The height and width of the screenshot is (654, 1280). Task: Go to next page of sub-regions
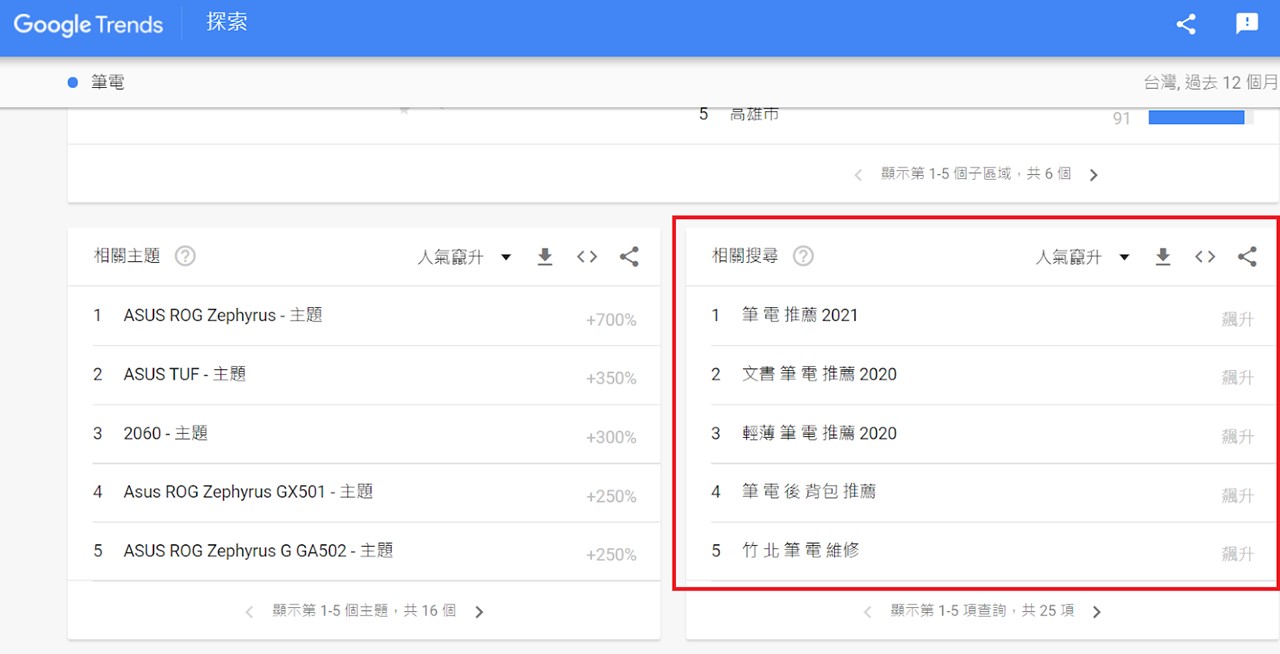[1093, 175]
